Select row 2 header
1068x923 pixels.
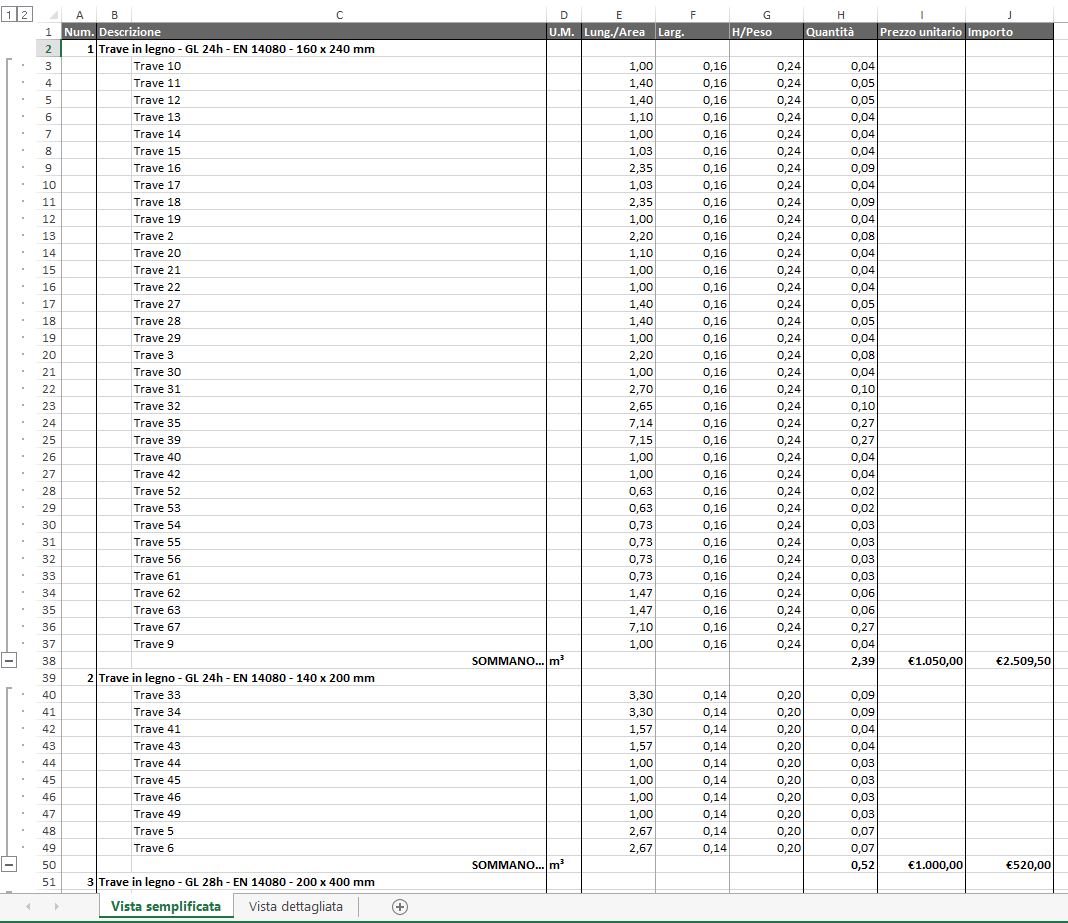click(48, 48)
